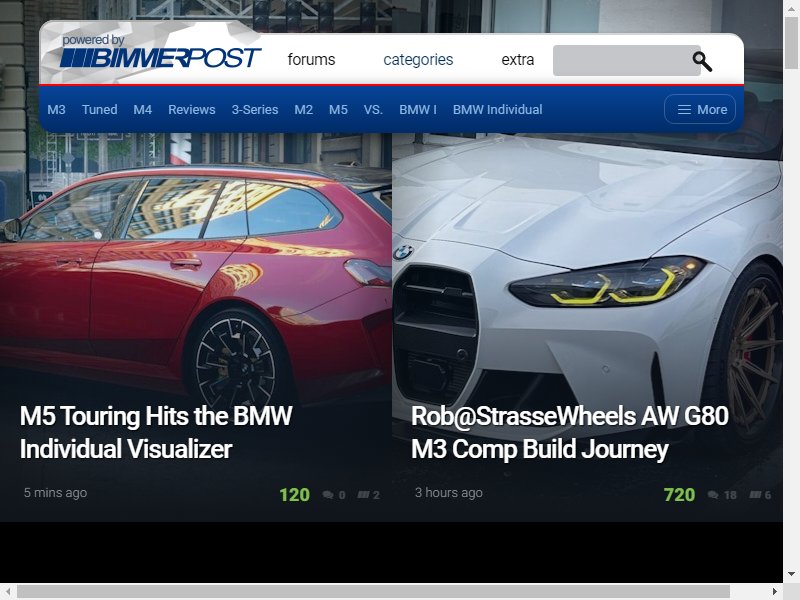Select the Tuned category link
800x600 pixels.
99,110
